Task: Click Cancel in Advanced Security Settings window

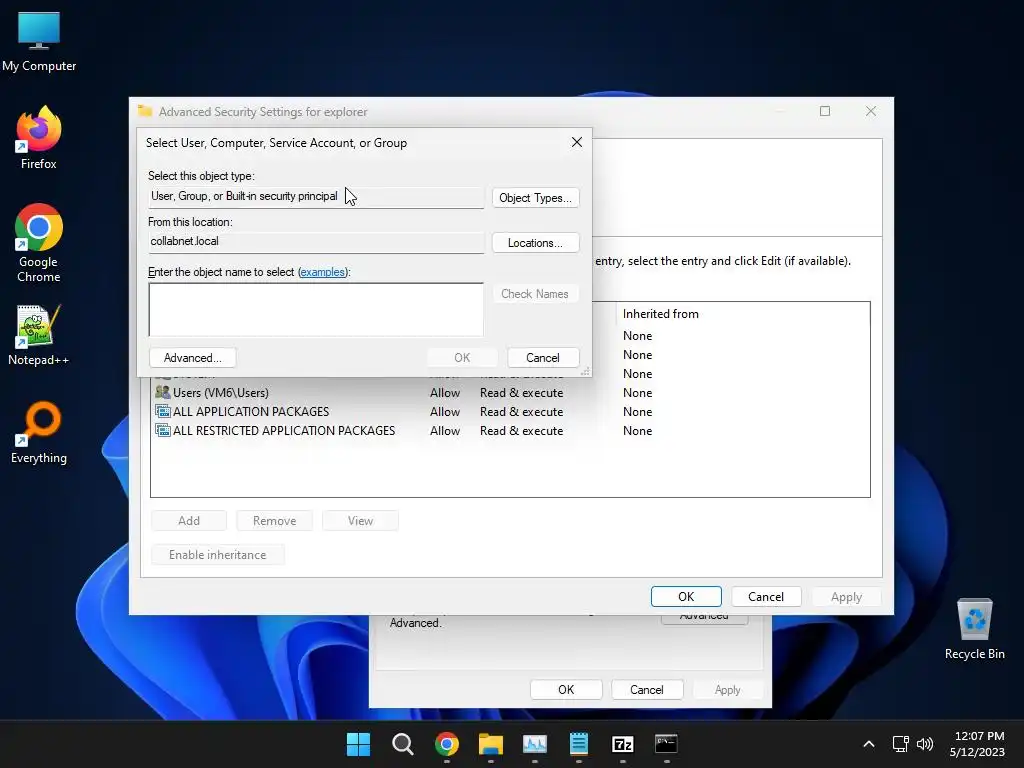Action: (766, 597)
